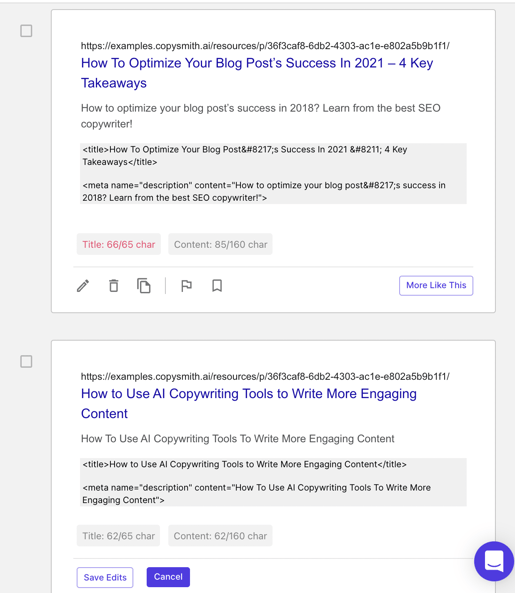
Task: Open the 'How to Use AI Copywriting Tools' title link
Action: click(x=249, y=404)
